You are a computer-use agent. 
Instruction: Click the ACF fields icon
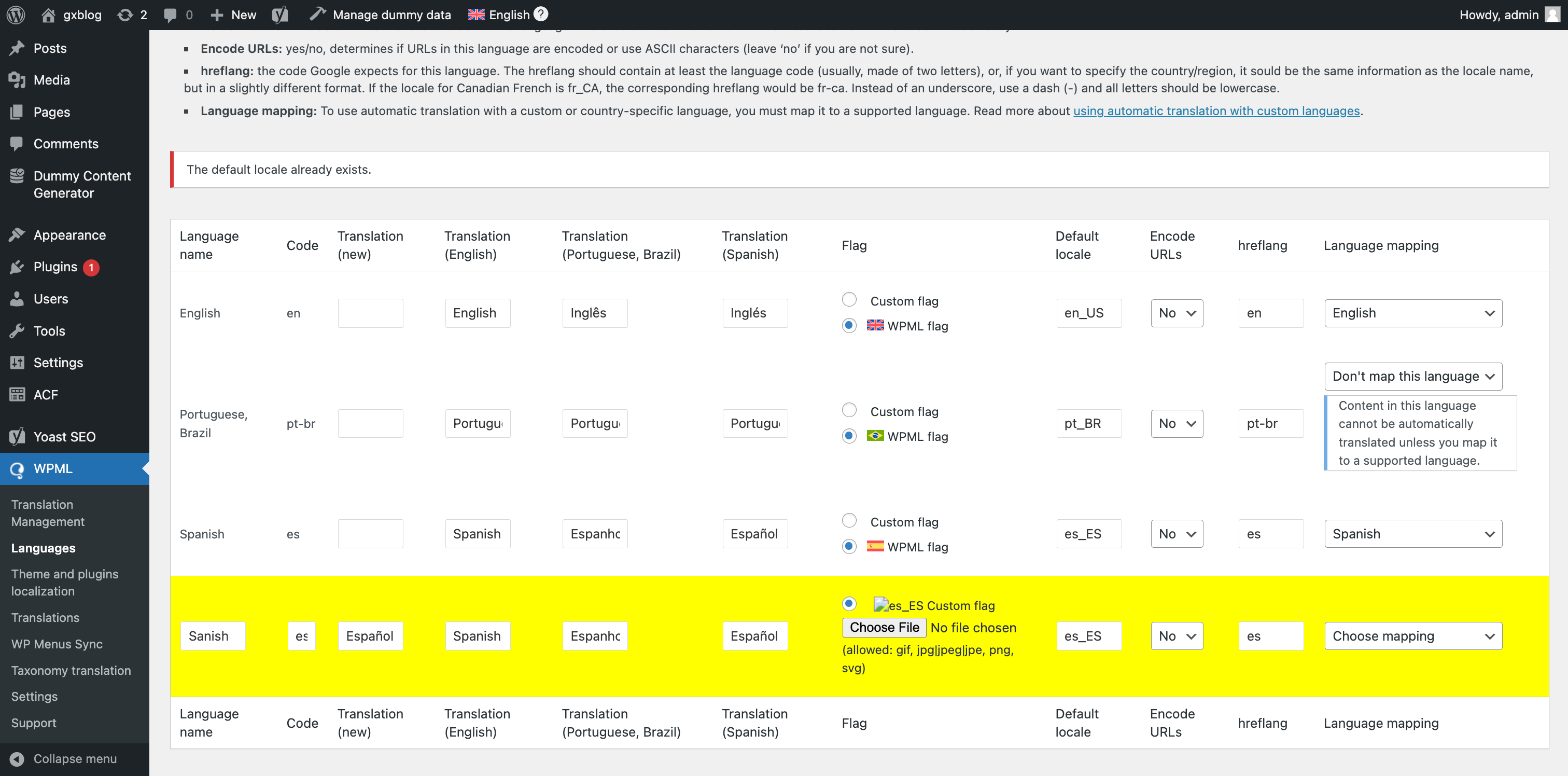coord(17,395)
